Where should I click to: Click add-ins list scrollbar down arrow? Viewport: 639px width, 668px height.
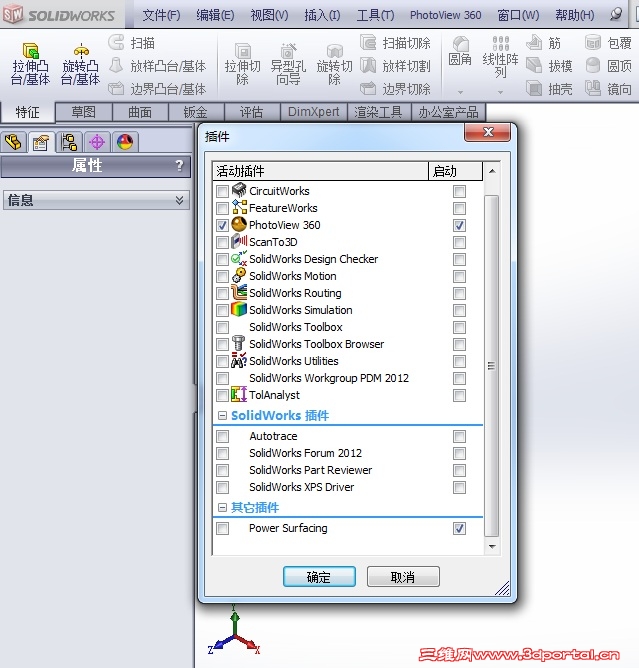tap(492, 546)
